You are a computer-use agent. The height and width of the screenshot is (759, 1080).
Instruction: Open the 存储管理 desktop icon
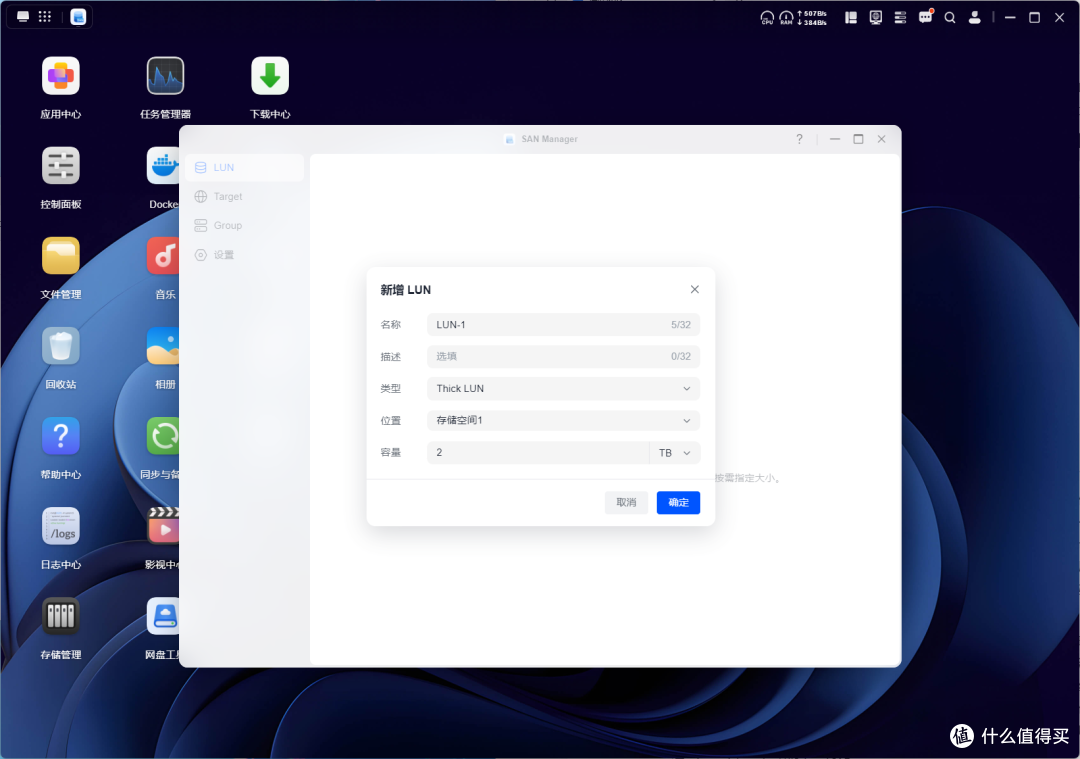(61, 616)
